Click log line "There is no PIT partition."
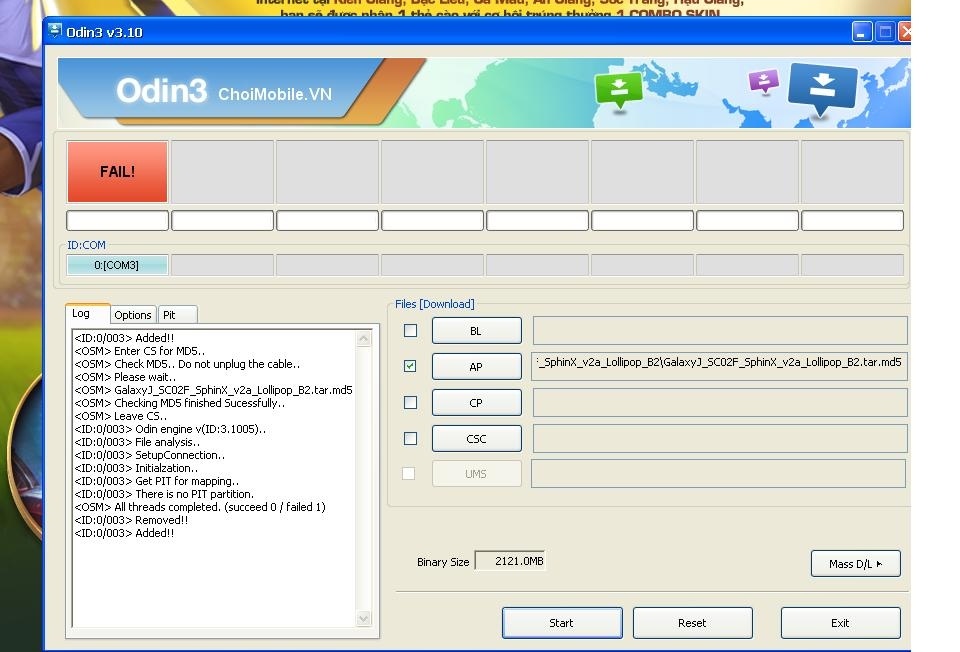 164,494
